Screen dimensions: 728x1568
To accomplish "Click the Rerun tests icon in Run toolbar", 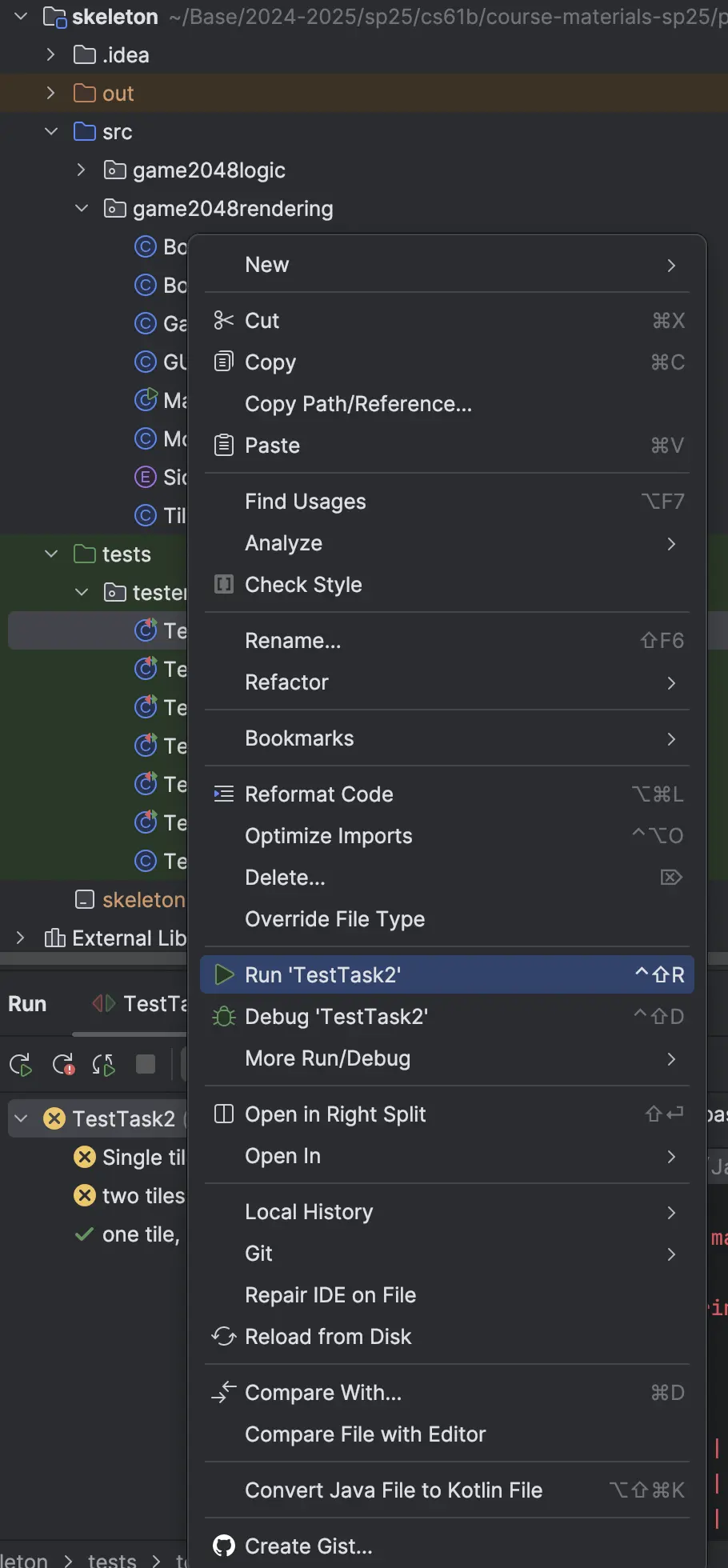I will click(21, 1064).
